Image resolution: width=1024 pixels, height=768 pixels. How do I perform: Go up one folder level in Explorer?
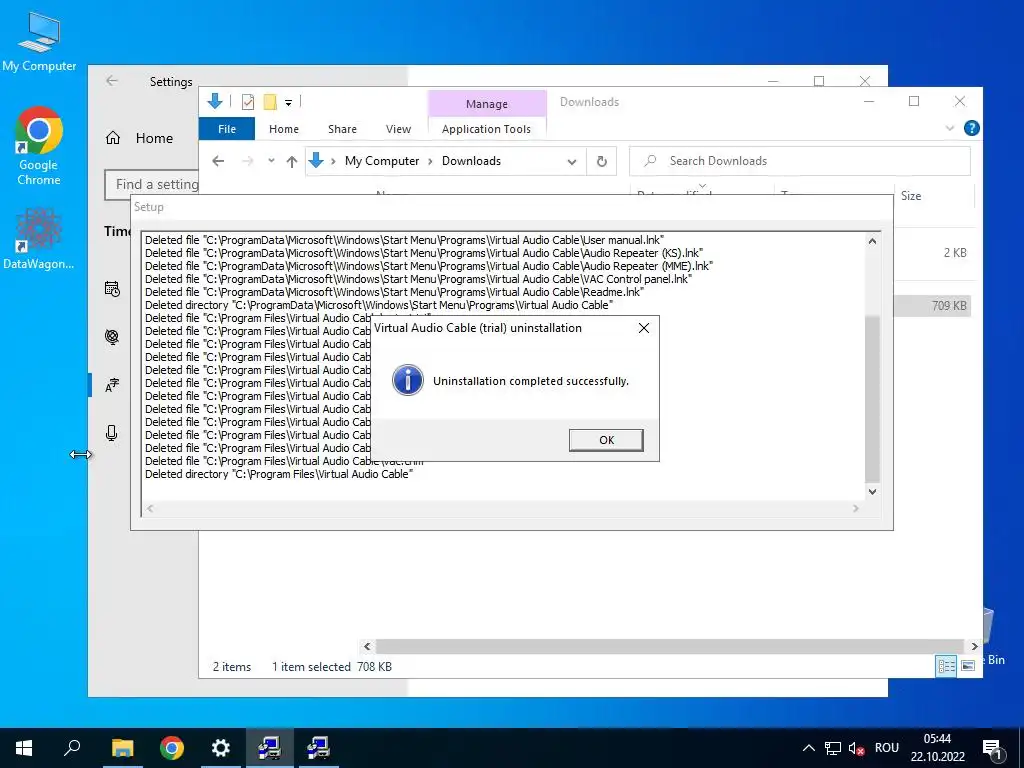pyautogui.click(x=292, y=161)
